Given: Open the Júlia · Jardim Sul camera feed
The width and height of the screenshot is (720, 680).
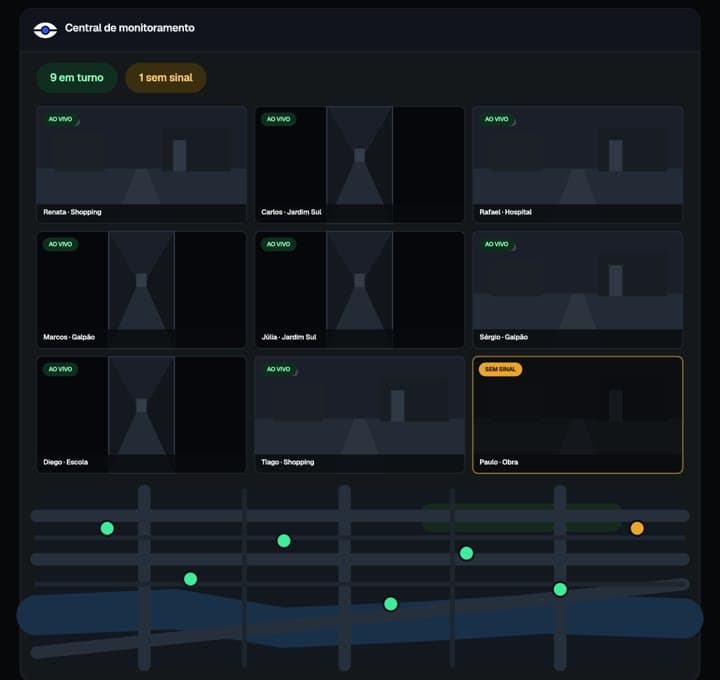Looking at the screenshot, I should tap(360, 289).
